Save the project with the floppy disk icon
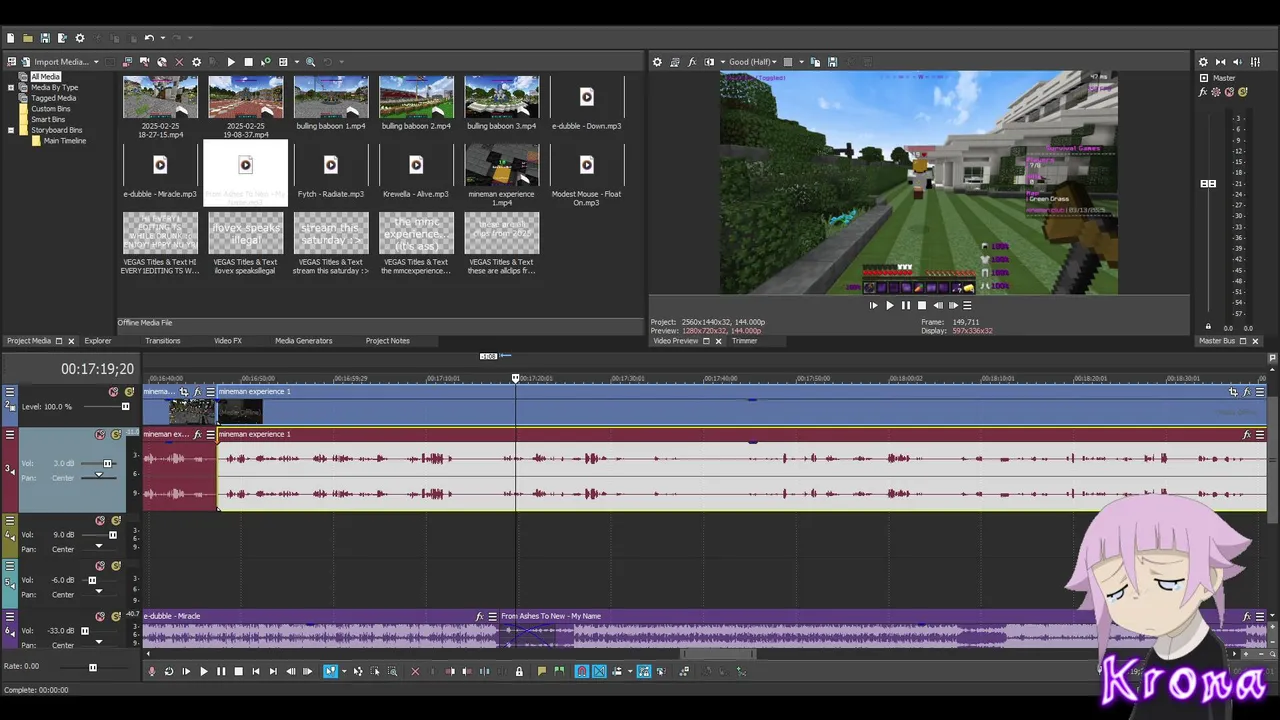This screenshot has height=720, width=1280. click(x=45, y=38)
